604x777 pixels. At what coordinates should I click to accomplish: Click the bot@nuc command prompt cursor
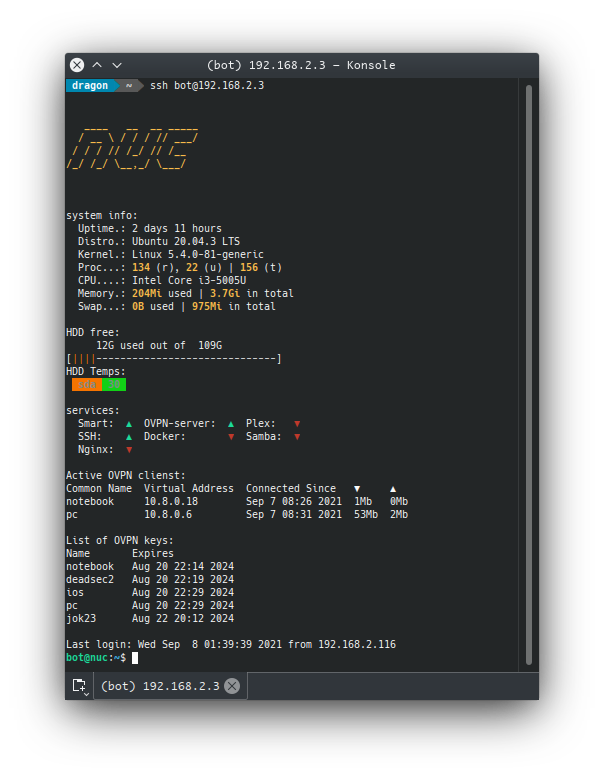pyautogui.click(x=135, y=658)
